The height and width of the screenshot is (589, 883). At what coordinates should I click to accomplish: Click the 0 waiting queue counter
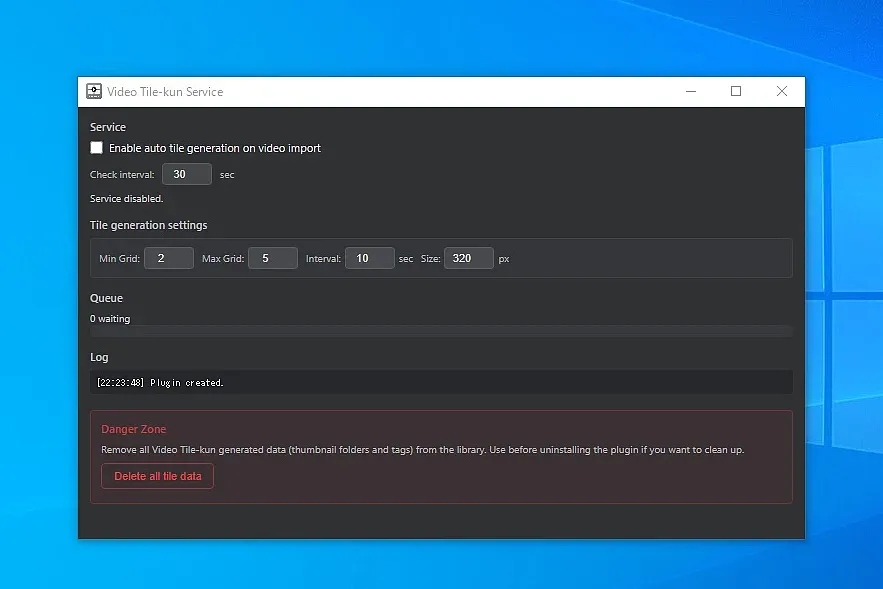click(x=110, y=318)
